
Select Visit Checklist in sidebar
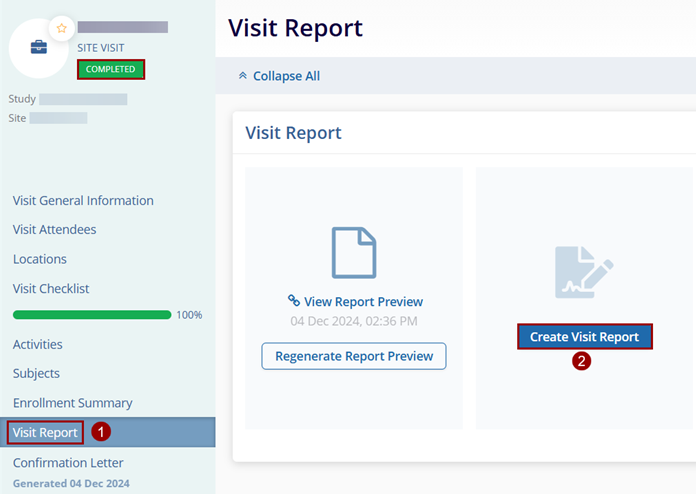[x=51, y=288]
